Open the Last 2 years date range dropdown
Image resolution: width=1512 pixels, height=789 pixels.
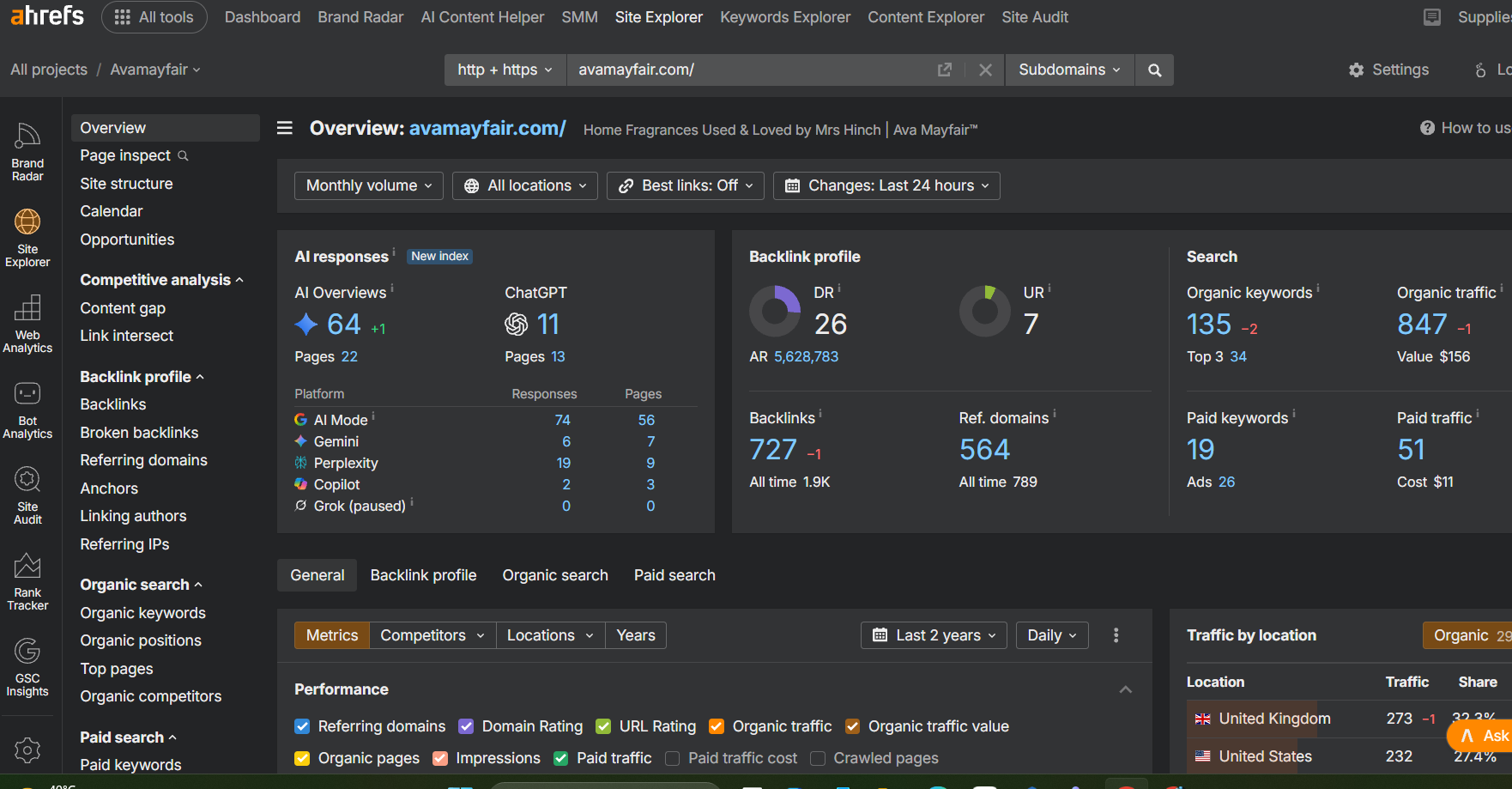click(x=934, y=635)
